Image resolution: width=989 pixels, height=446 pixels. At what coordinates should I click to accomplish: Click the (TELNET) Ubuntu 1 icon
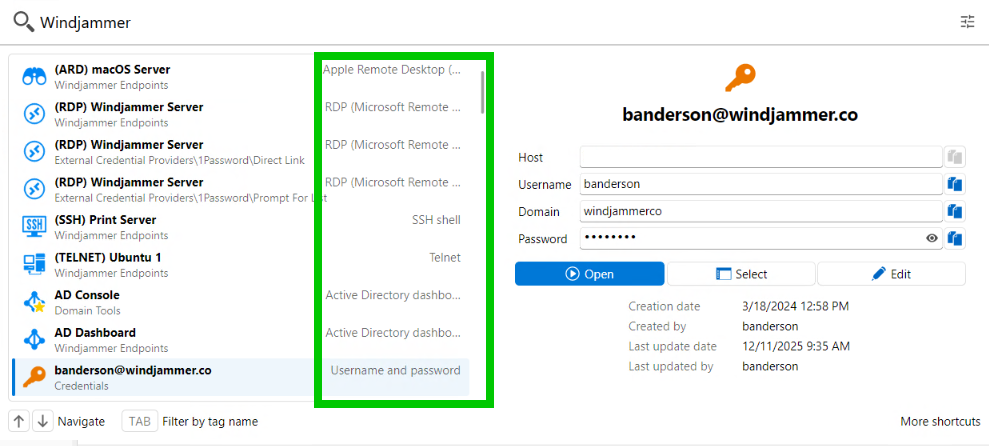pos(34,264)
